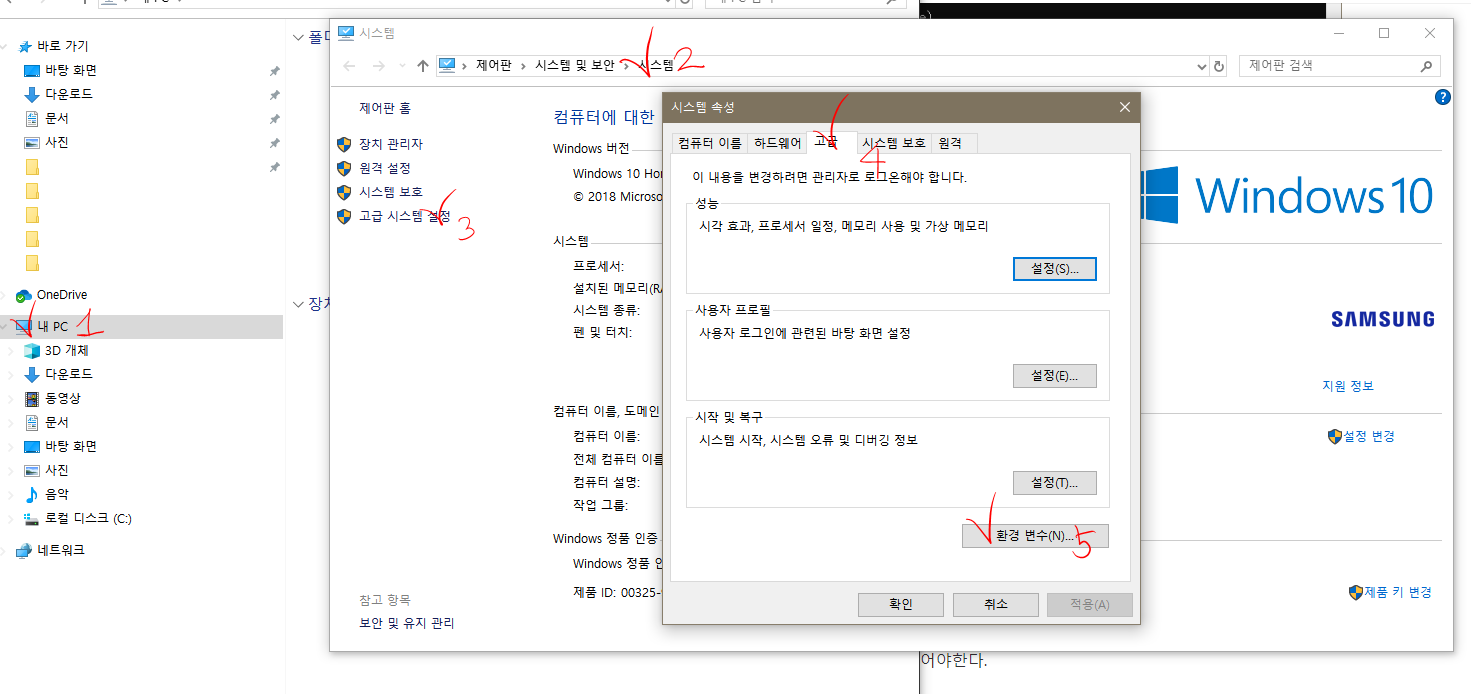Open 문서 folder under 내 PC
Viewport: 1471px width, 694px height.
pyautogui.click(x=56, y=422)
